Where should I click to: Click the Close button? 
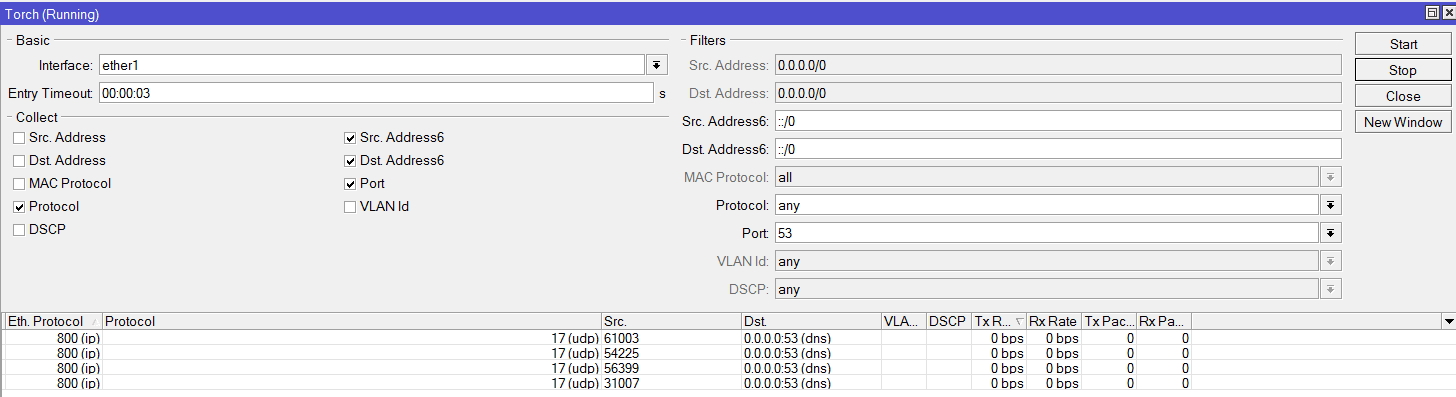coord(1403,96)
